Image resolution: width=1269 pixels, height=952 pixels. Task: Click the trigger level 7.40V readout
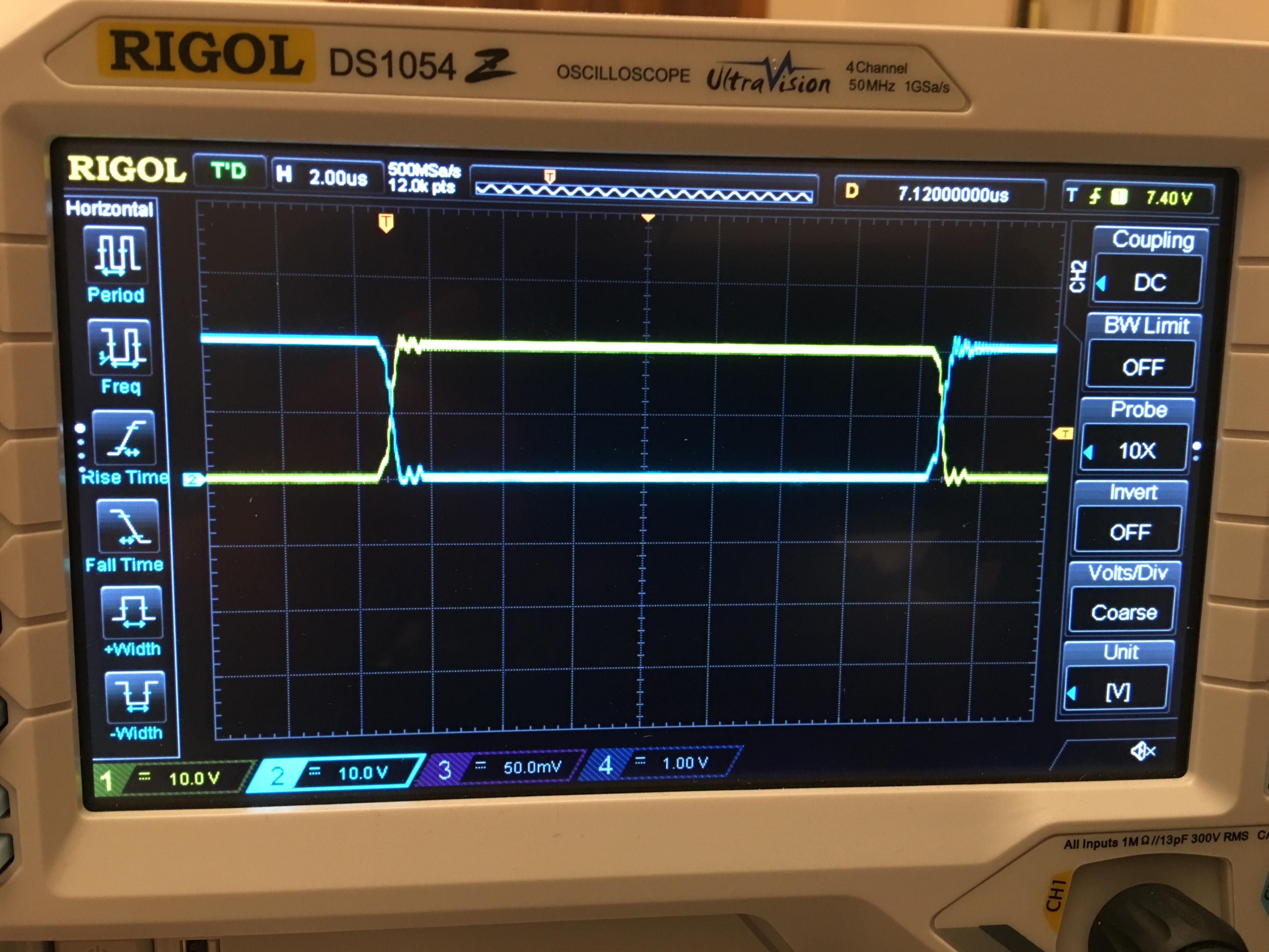(x=1138, y=198)
